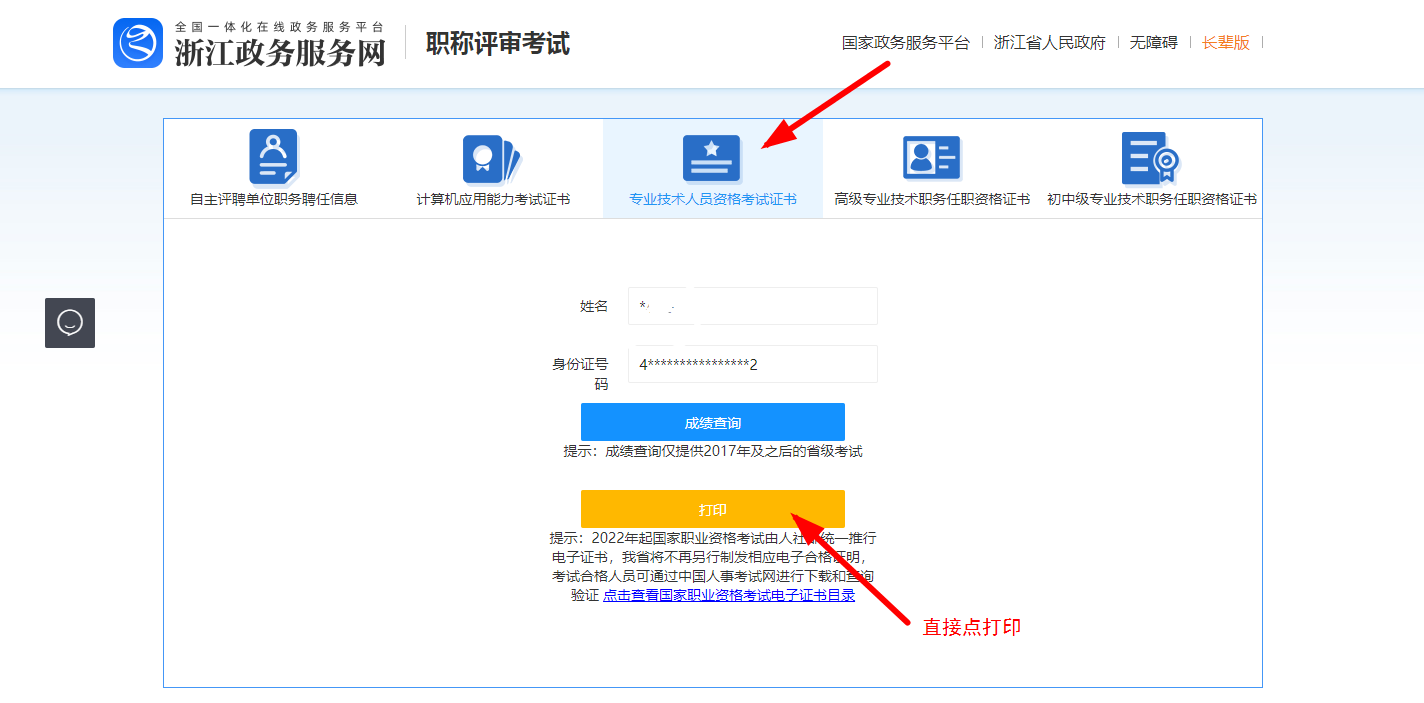Click the 姓名 input field
This screenshot has width=1424, height=703.
(752, 306)
